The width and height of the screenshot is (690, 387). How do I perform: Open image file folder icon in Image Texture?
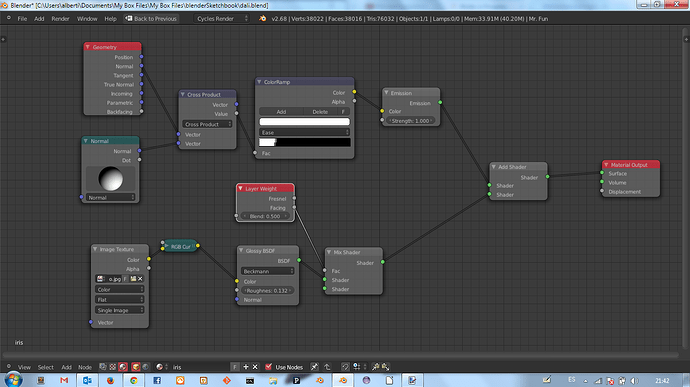point(133,279)
